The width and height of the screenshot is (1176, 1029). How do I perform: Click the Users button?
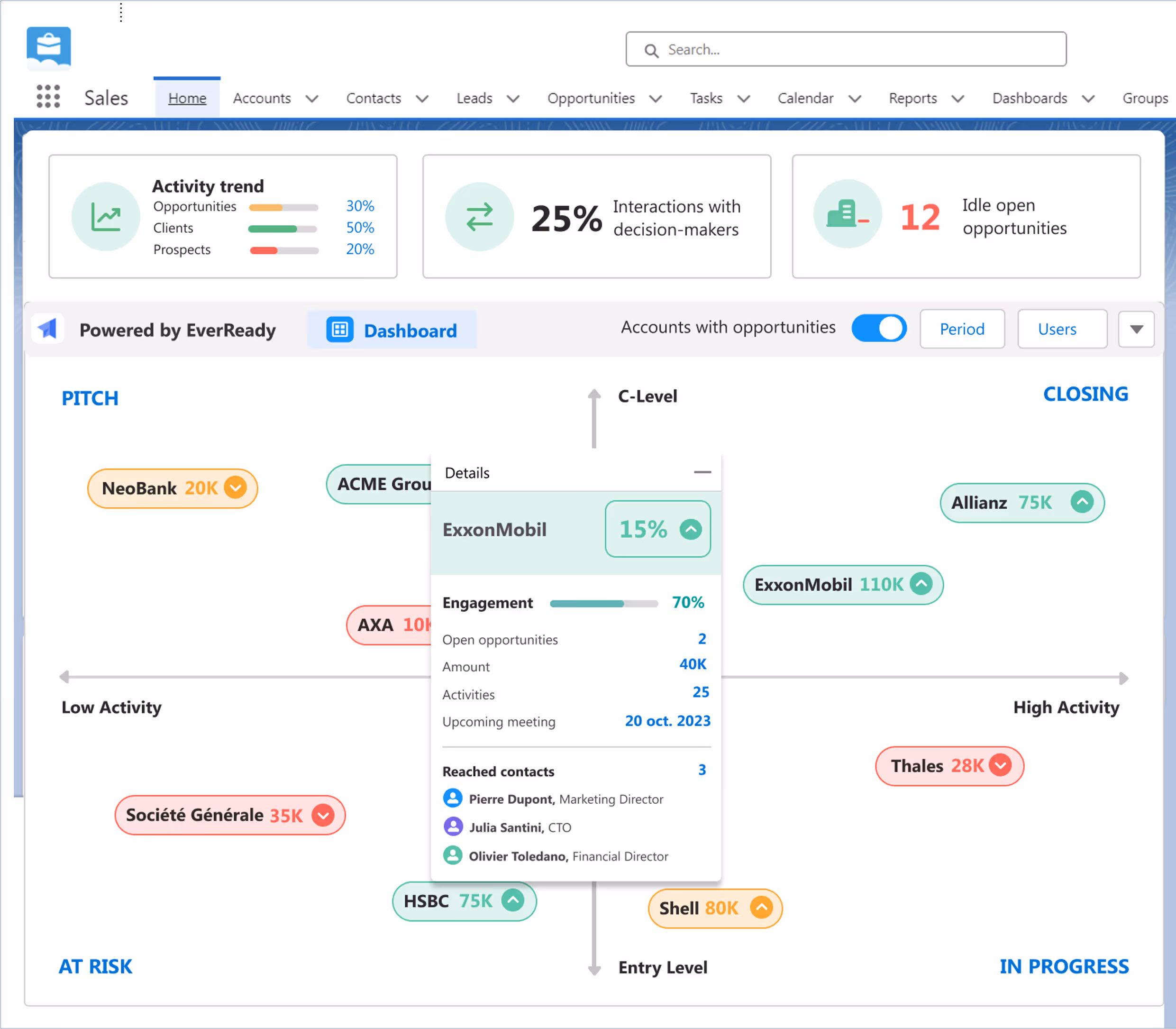(1062, 329)
